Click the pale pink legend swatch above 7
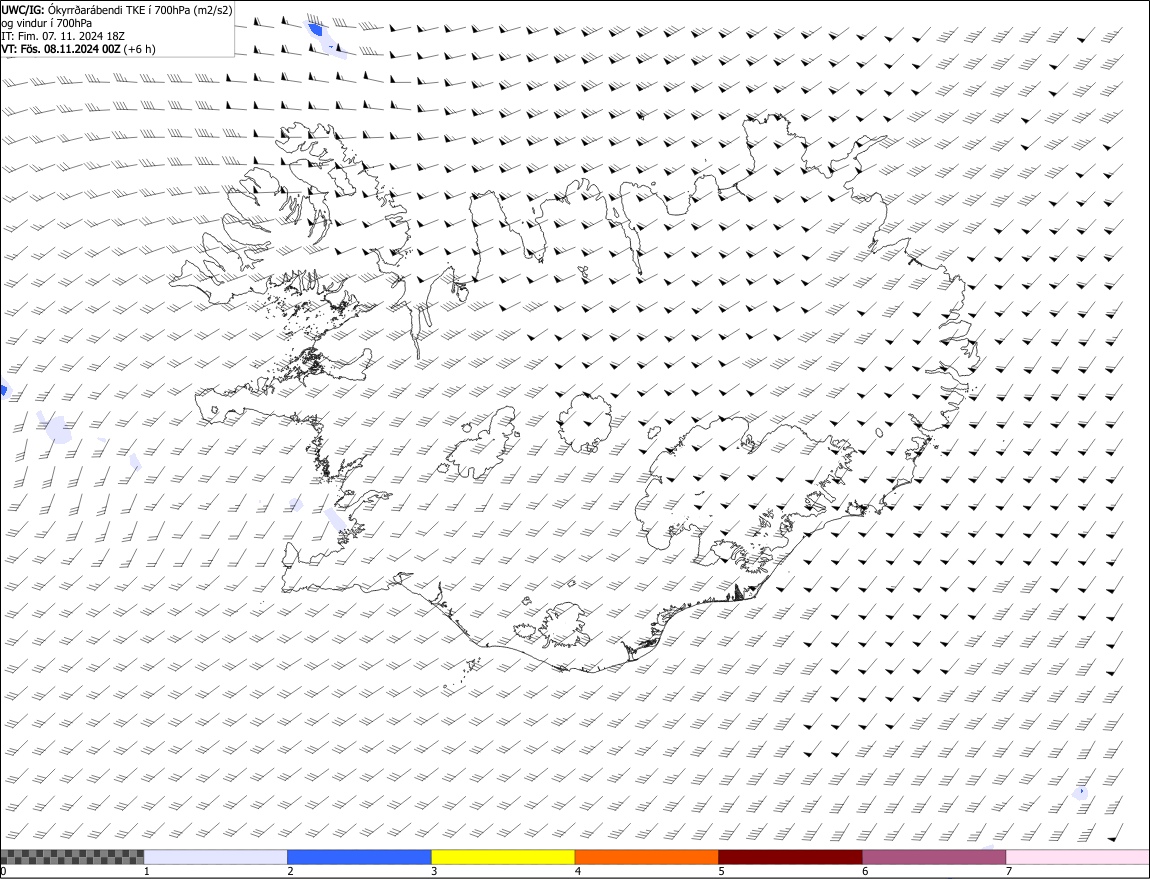 pos(1078,857)
